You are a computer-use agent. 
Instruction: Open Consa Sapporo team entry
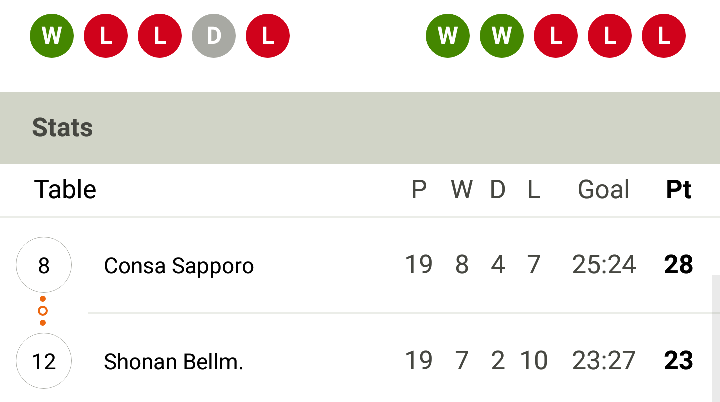pyautogui.click(x=179, y=266)
